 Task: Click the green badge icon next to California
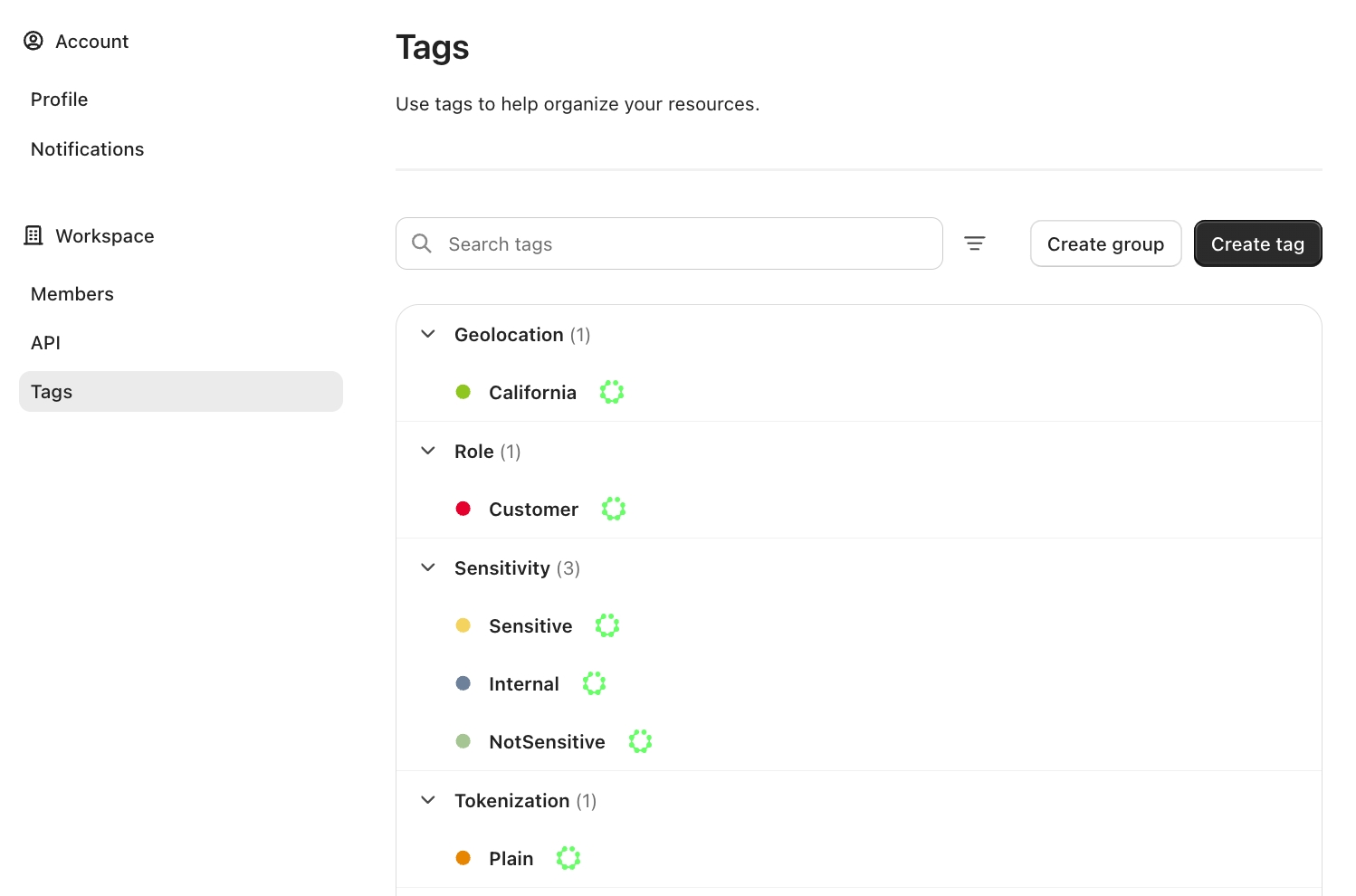612,392
